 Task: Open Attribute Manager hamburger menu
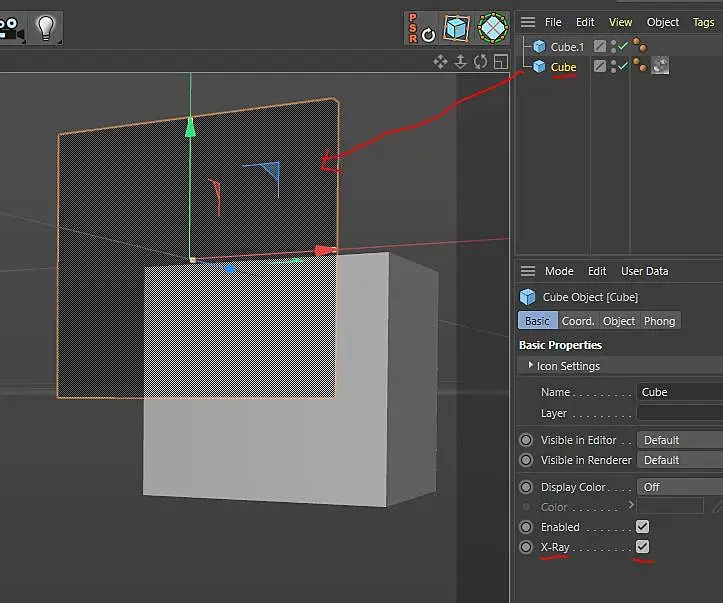pyautogui.click(x=527, y=271)
